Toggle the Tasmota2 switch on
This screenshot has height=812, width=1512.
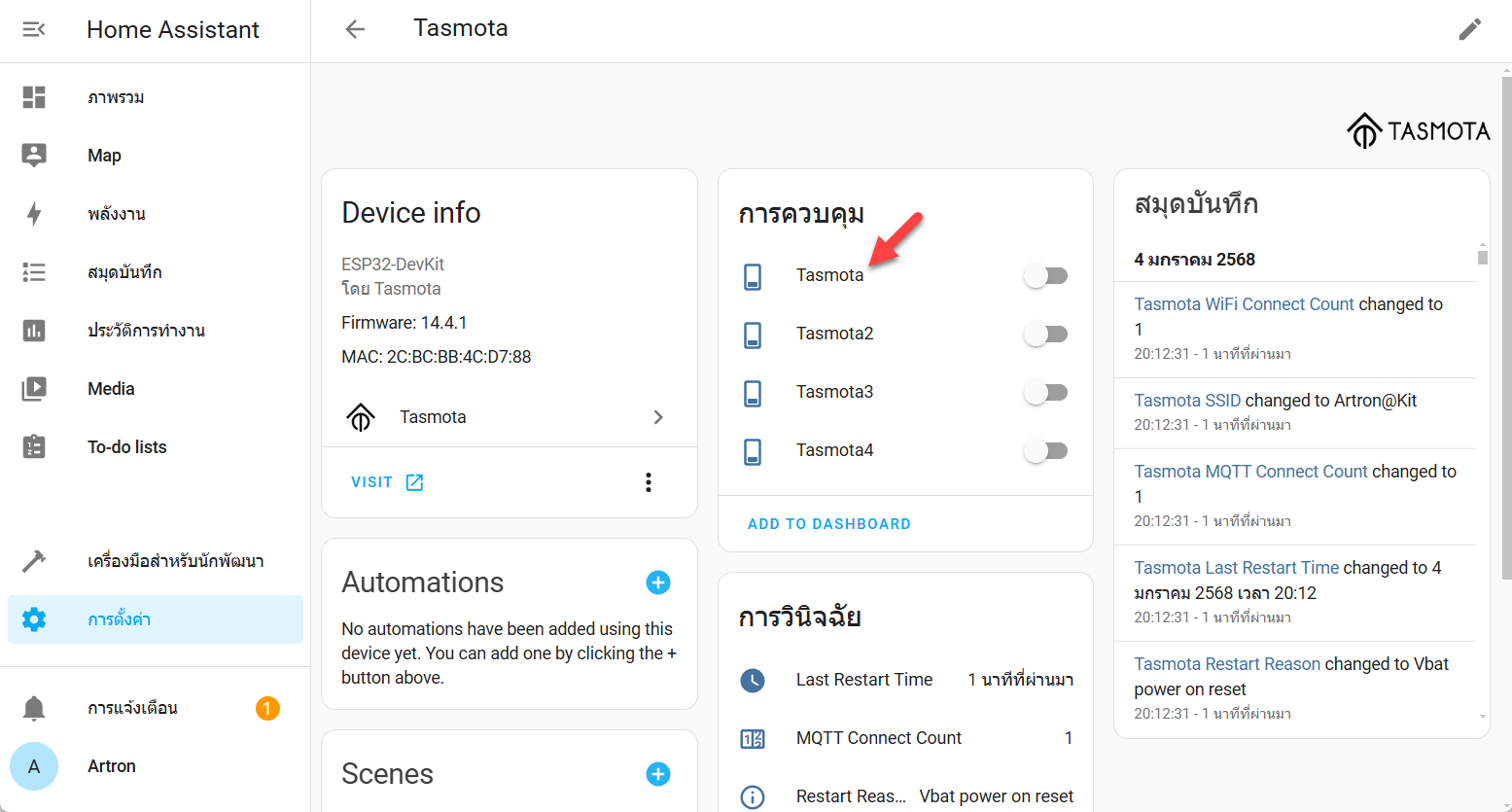pos(1046,335)
